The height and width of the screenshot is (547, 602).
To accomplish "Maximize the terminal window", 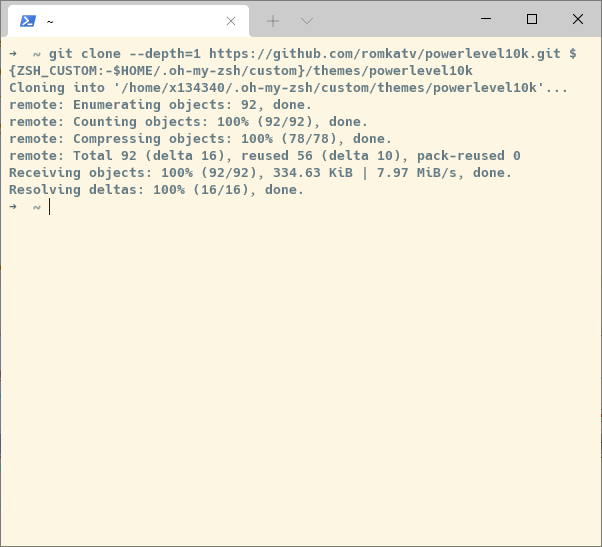I will tap(532, 19).
